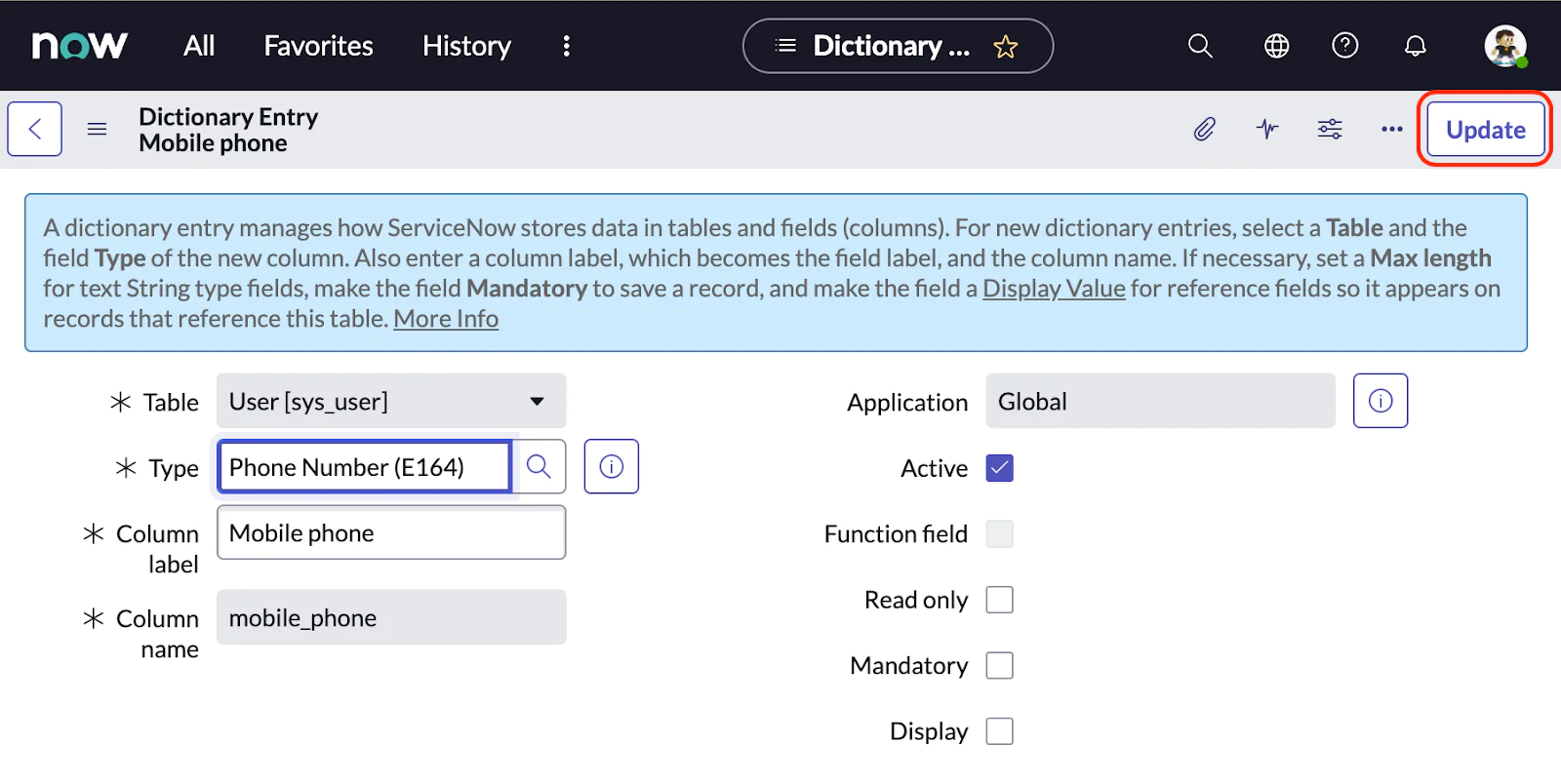Open personalize form sliders icon
This screenshot has height=784, width=1561.
point(1330,129)
